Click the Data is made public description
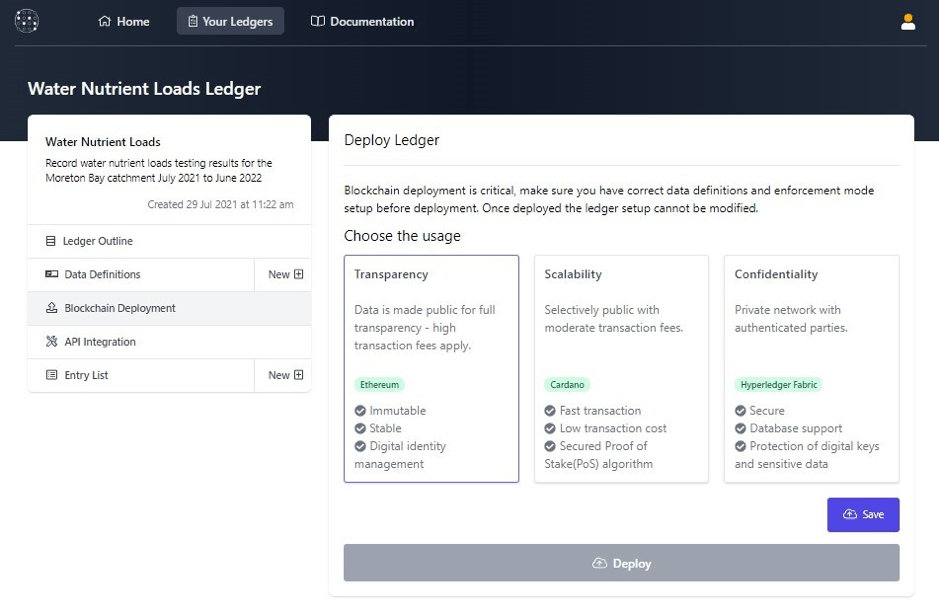Image resolution: width=939 pixels, height=616 pixels. [x=425, y=327]
